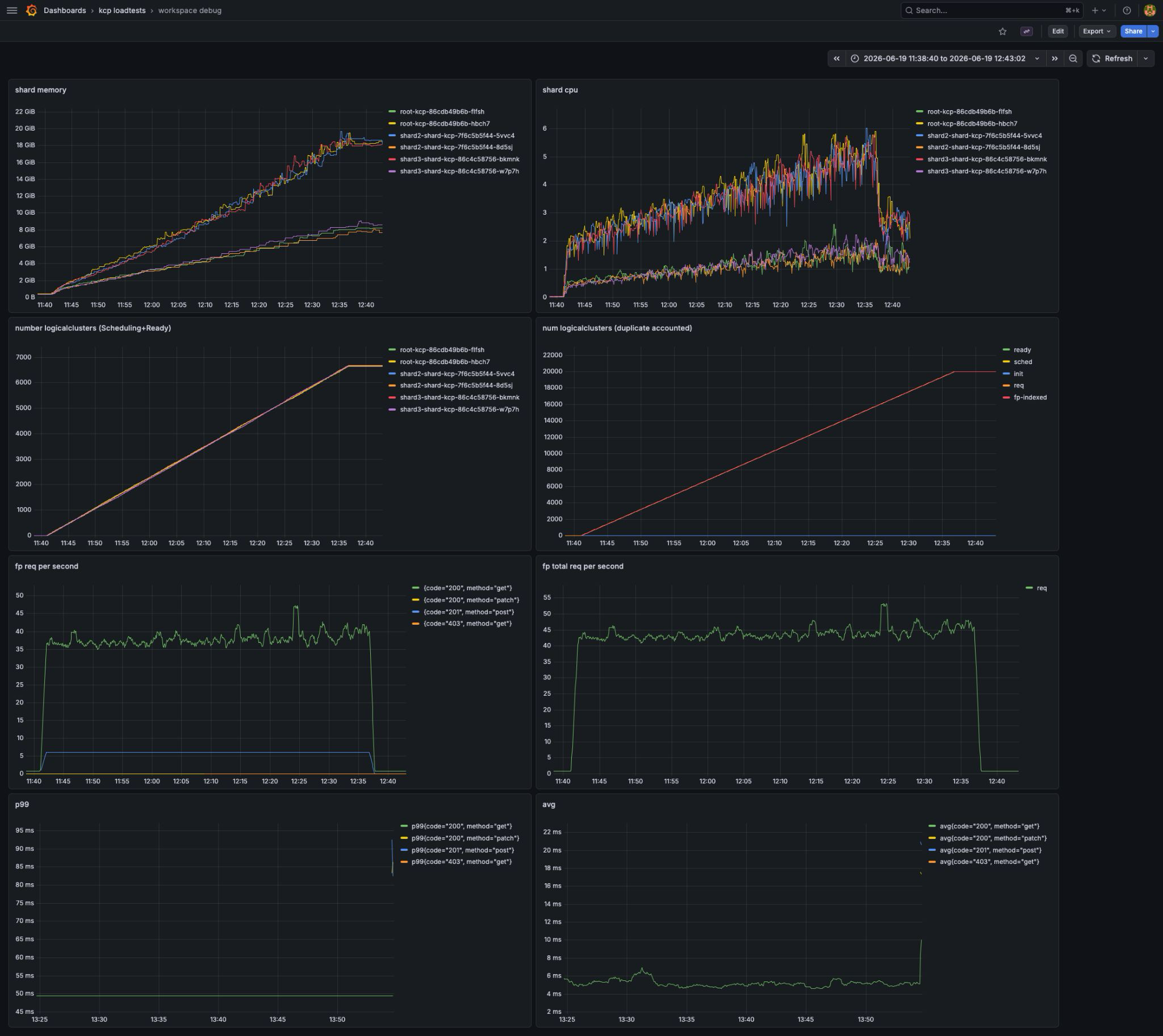Shift time range forwards with double-right arrows

1055,58
